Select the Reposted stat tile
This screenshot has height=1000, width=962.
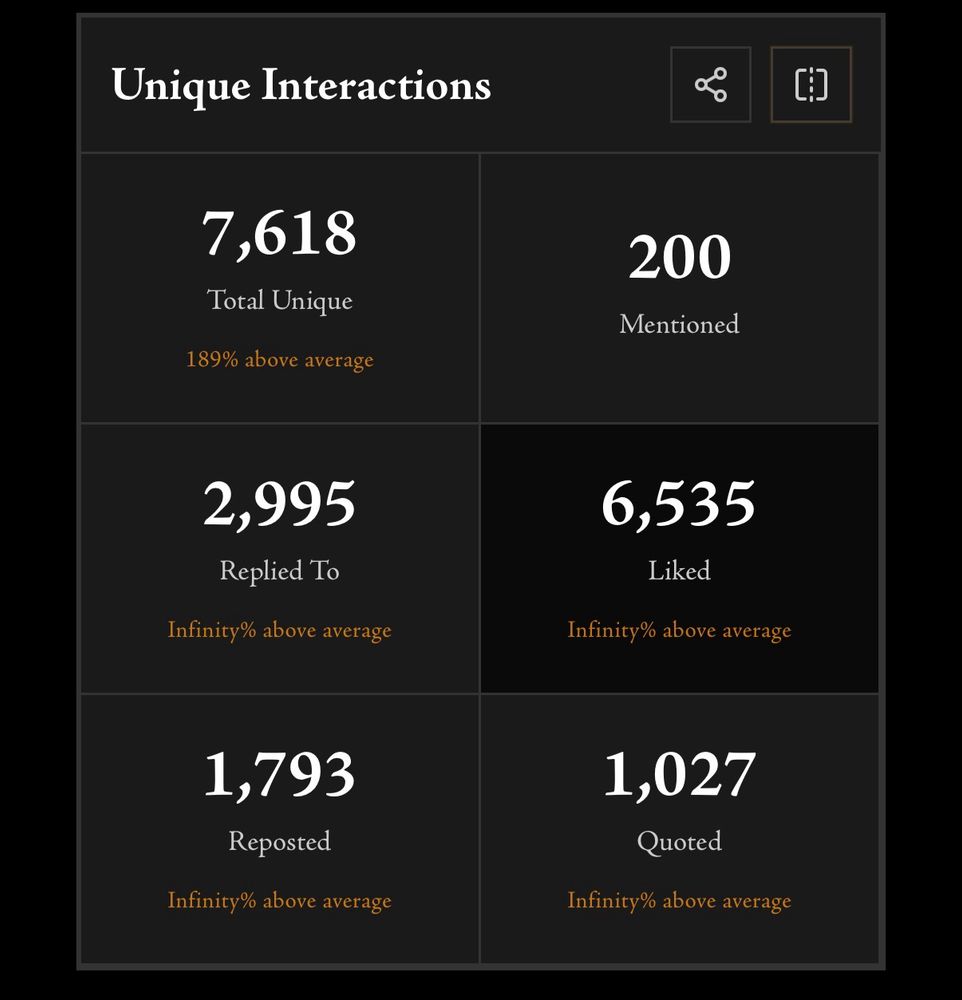pyautogui.click(x=280, y=825)
